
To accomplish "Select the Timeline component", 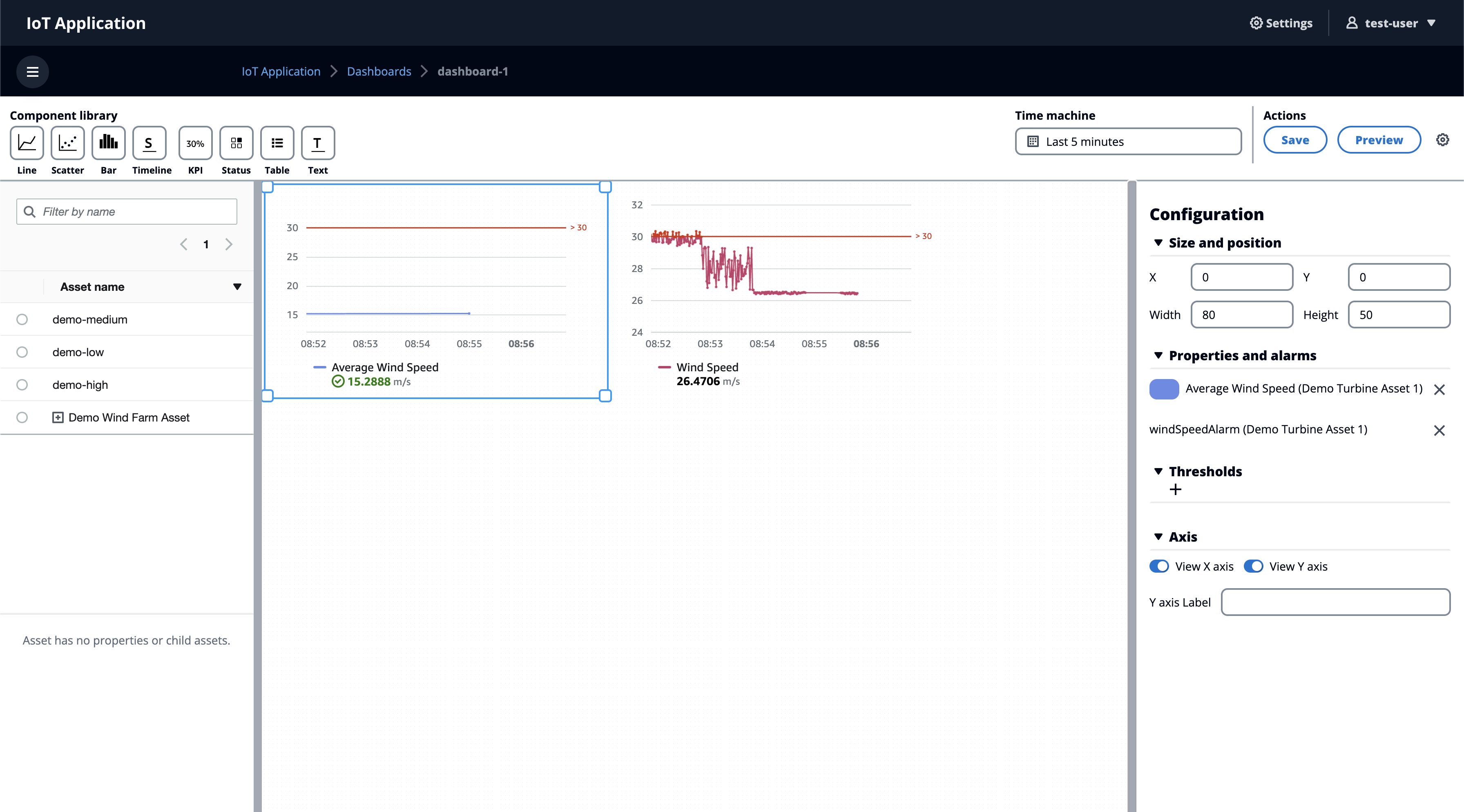I will click(150, 143).
